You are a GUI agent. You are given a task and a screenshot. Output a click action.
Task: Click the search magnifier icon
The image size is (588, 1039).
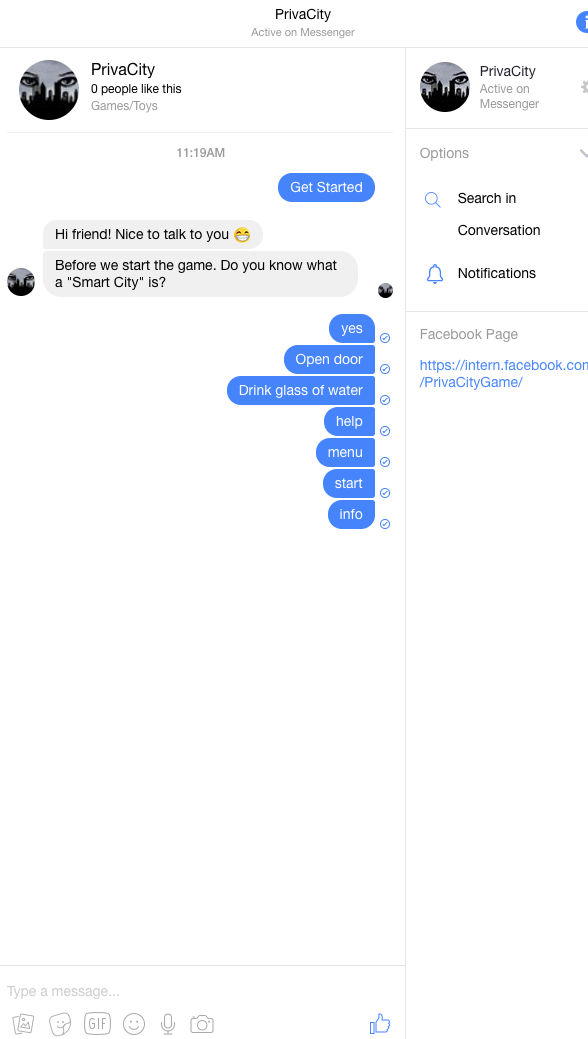(433, 199)
